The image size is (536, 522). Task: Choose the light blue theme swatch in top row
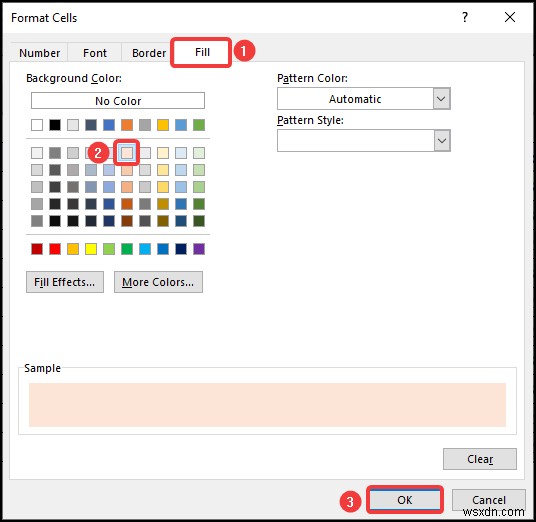181,125
